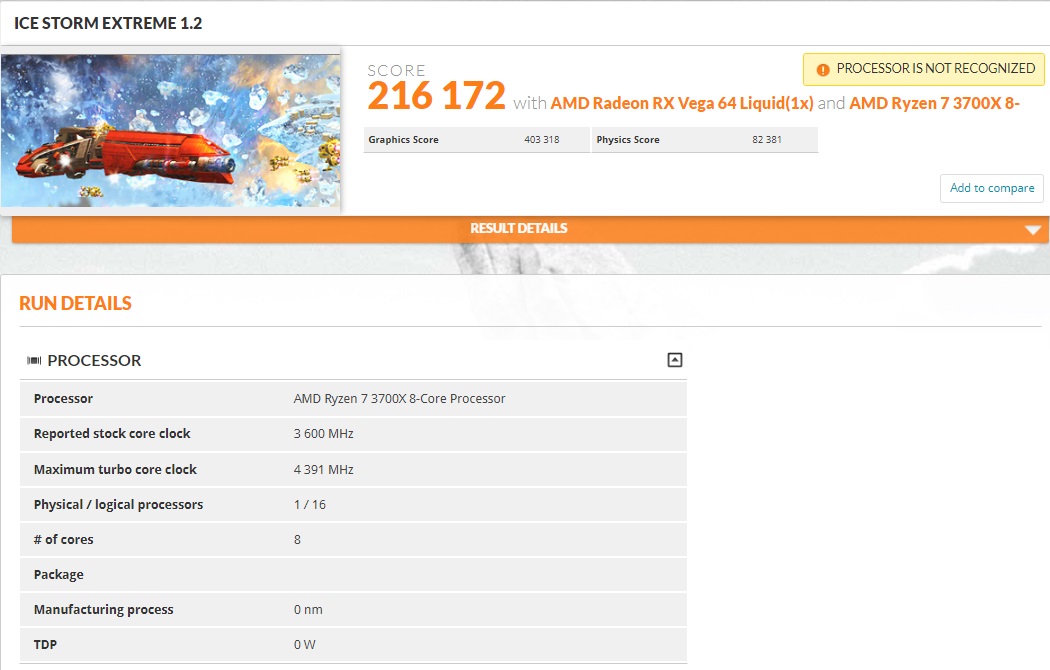Image resolution: width=1050 pixels, height=670 pixels.
Task: Click Maximum turbo core clock label
Action: 115,469
